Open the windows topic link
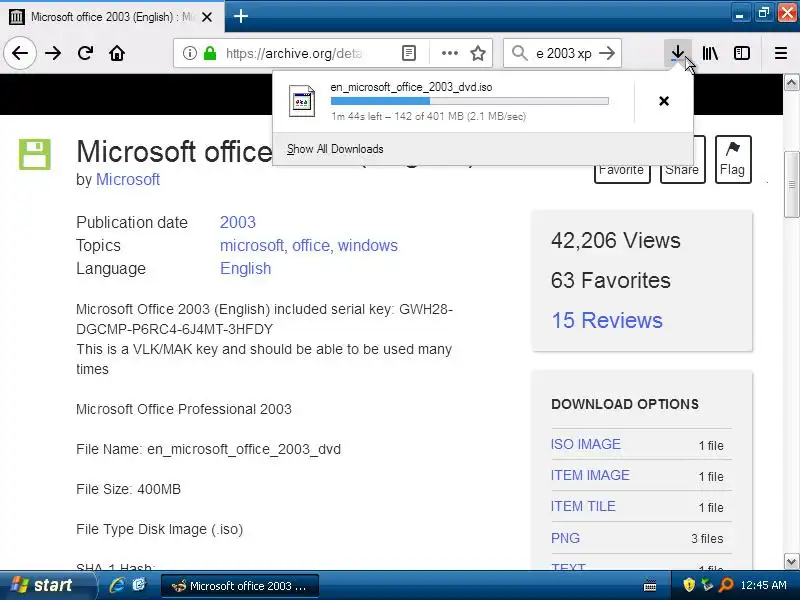This screenshot has width=800, height=600. point(367,245)
